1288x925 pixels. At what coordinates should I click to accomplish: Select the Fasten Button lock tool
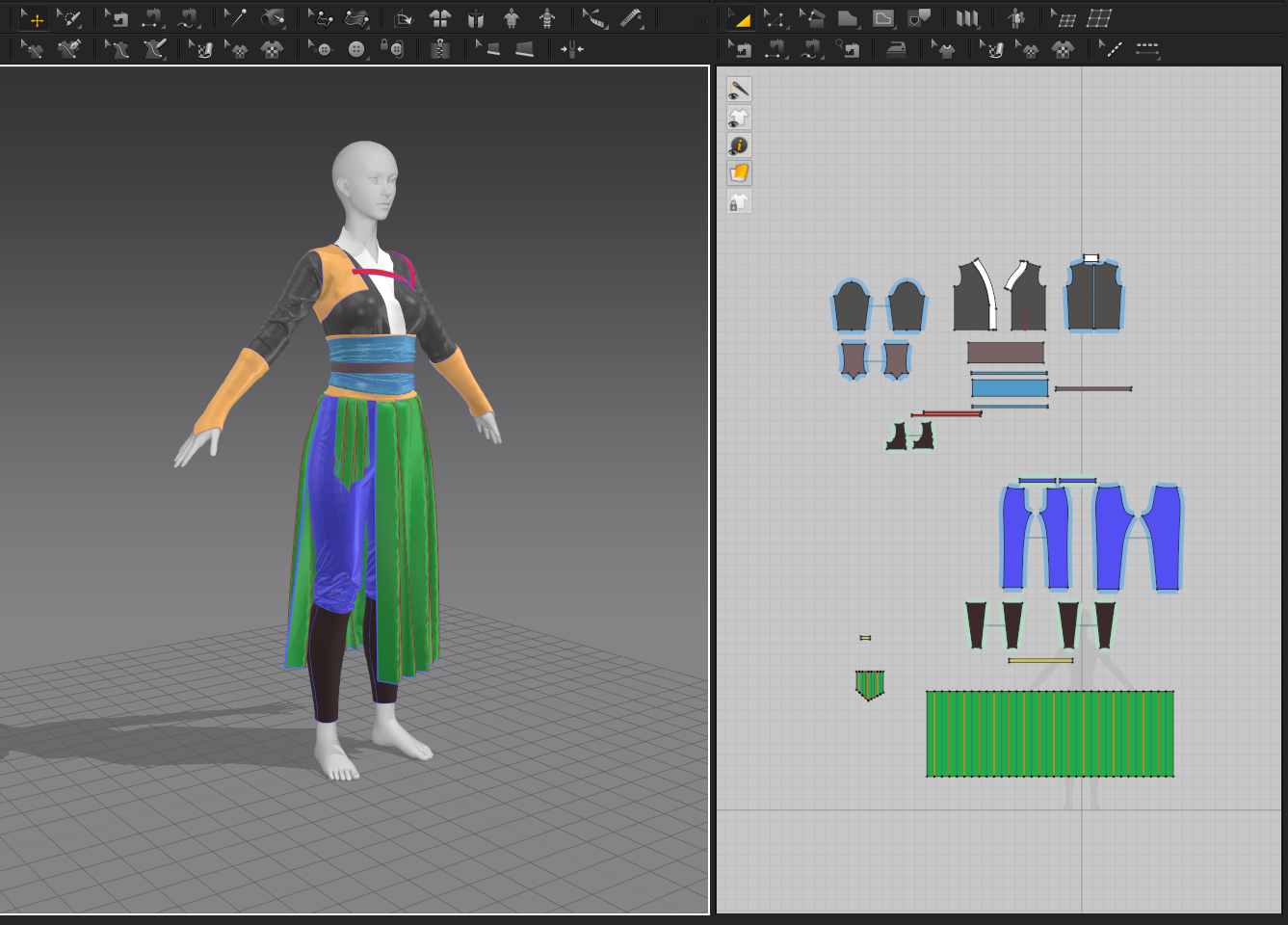coord(392,49)
